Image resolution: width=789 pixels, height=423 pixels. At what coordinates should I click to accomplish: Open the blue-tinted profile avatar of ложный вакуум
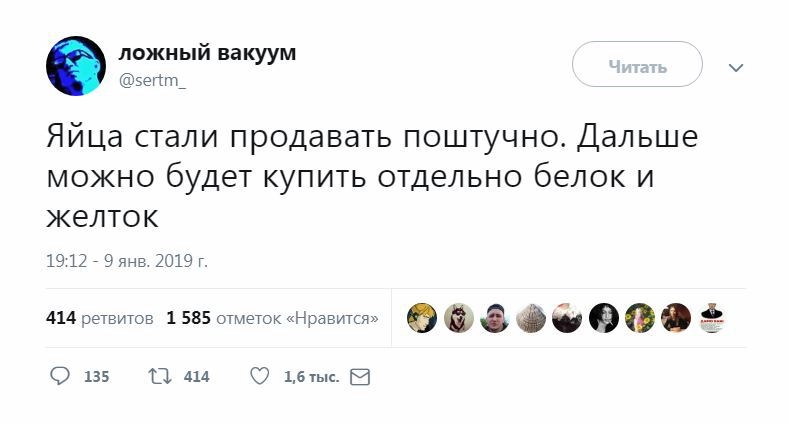[76, 66]
